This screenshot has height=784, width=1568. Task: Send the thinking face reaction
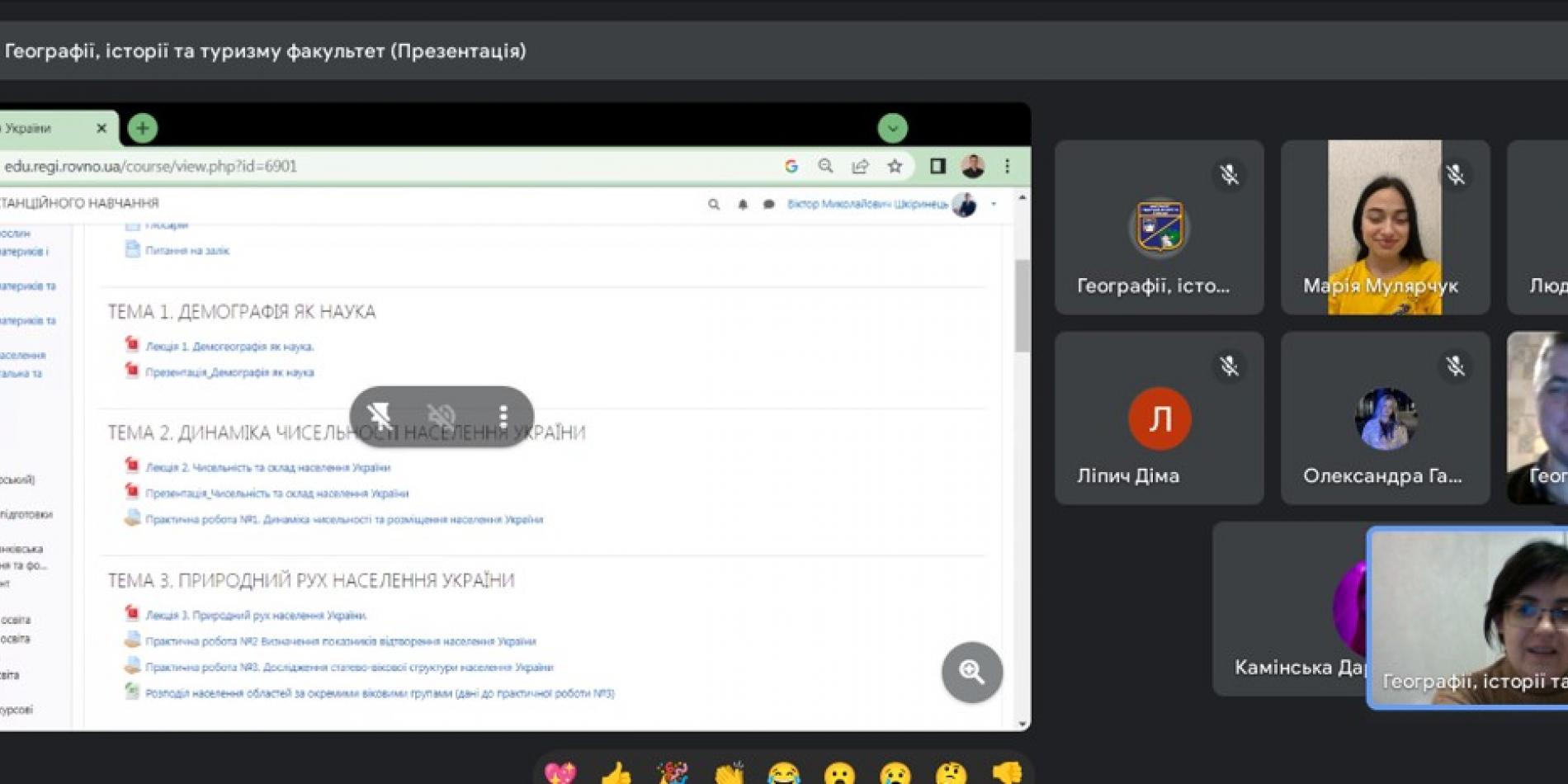[951, 774]
